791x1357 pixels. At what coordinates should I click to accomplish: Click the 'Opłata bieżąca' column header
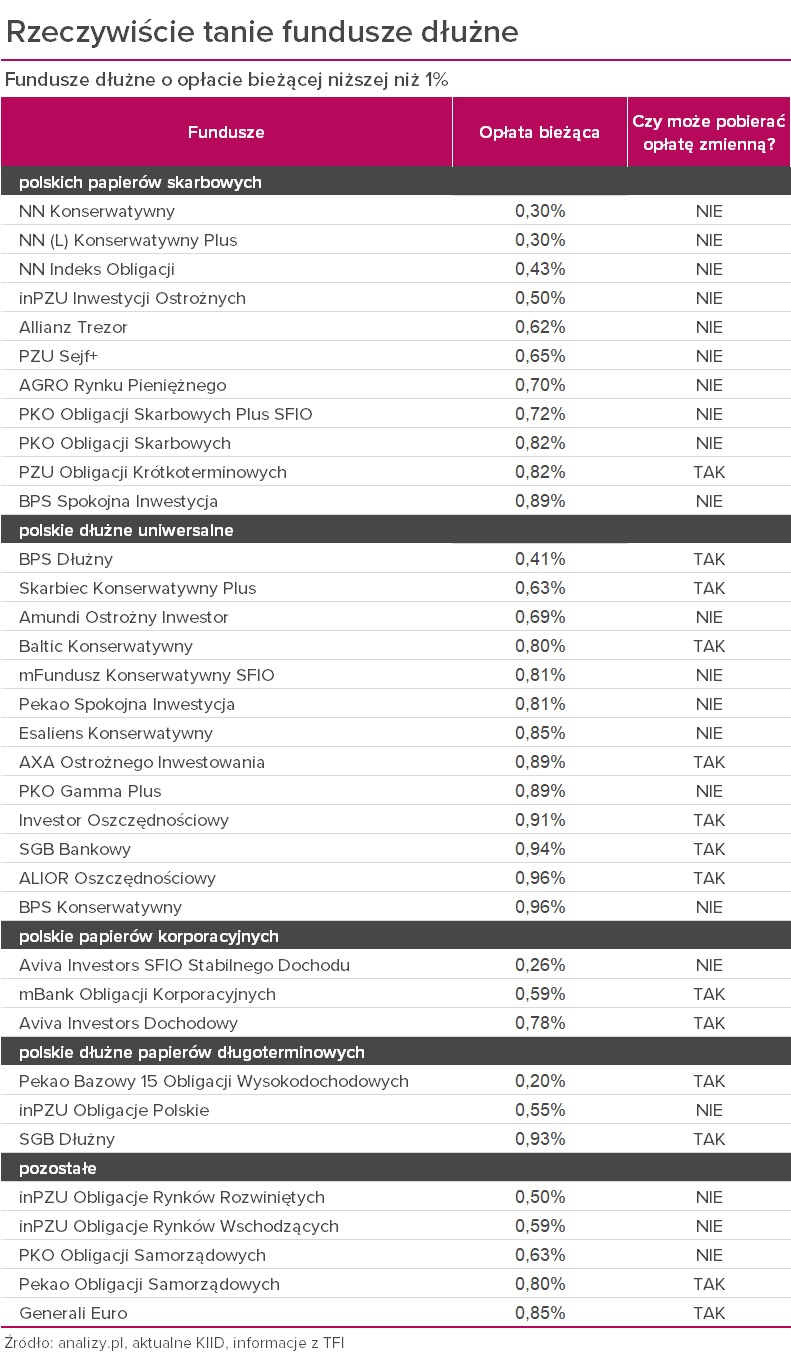539,132
